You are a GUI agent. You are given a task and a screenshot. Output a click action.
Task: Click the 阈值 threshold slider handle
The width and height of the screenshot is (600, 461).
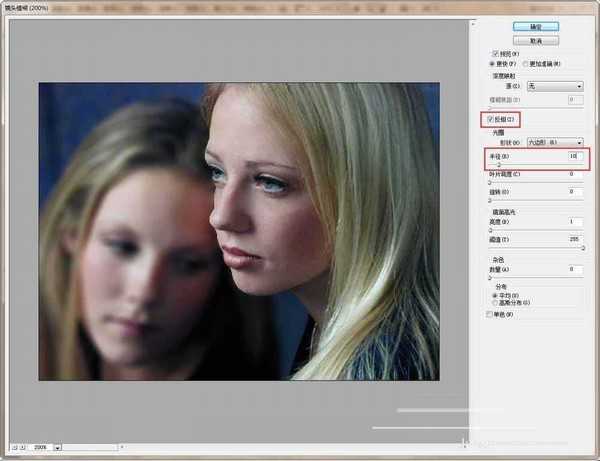(x=583, y=248)
